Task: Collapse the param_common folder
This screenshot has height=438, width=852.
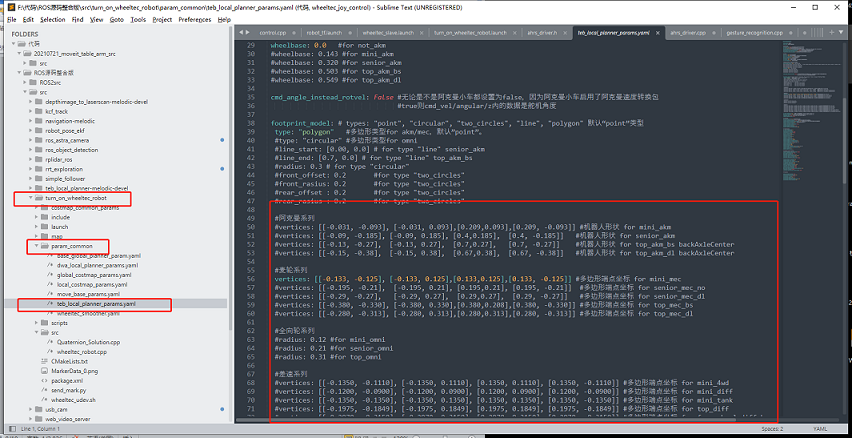Action: (37, 246)
